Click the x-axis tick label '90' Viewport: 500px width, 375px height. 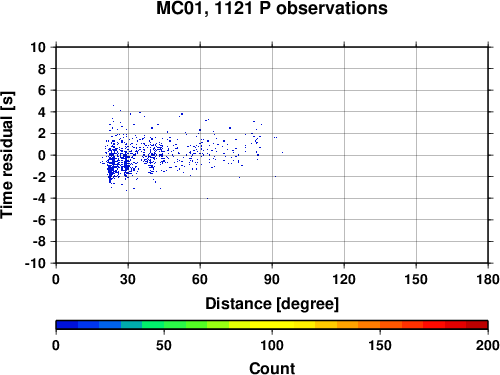272,279
